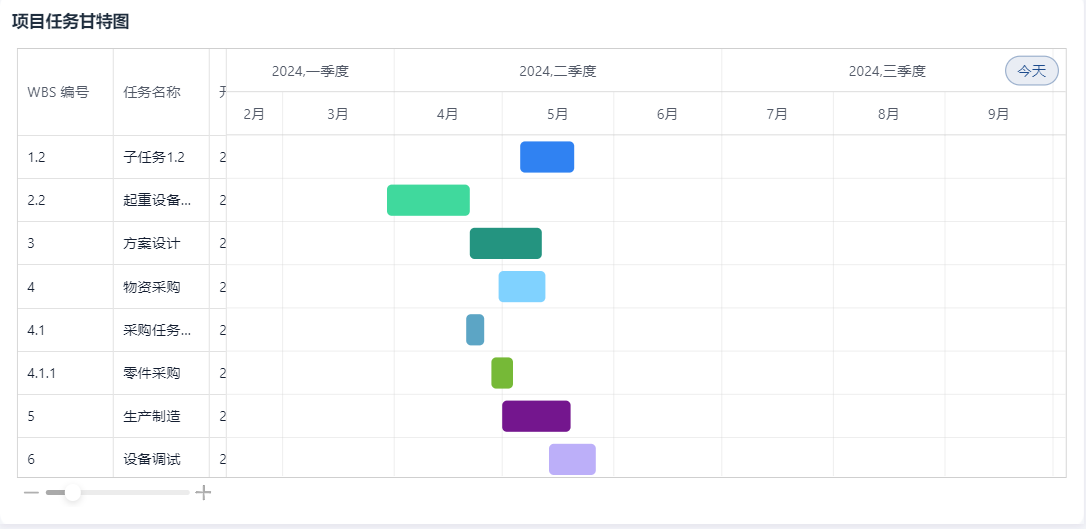Select the 起重设备 green task bar

click(428, 200)
